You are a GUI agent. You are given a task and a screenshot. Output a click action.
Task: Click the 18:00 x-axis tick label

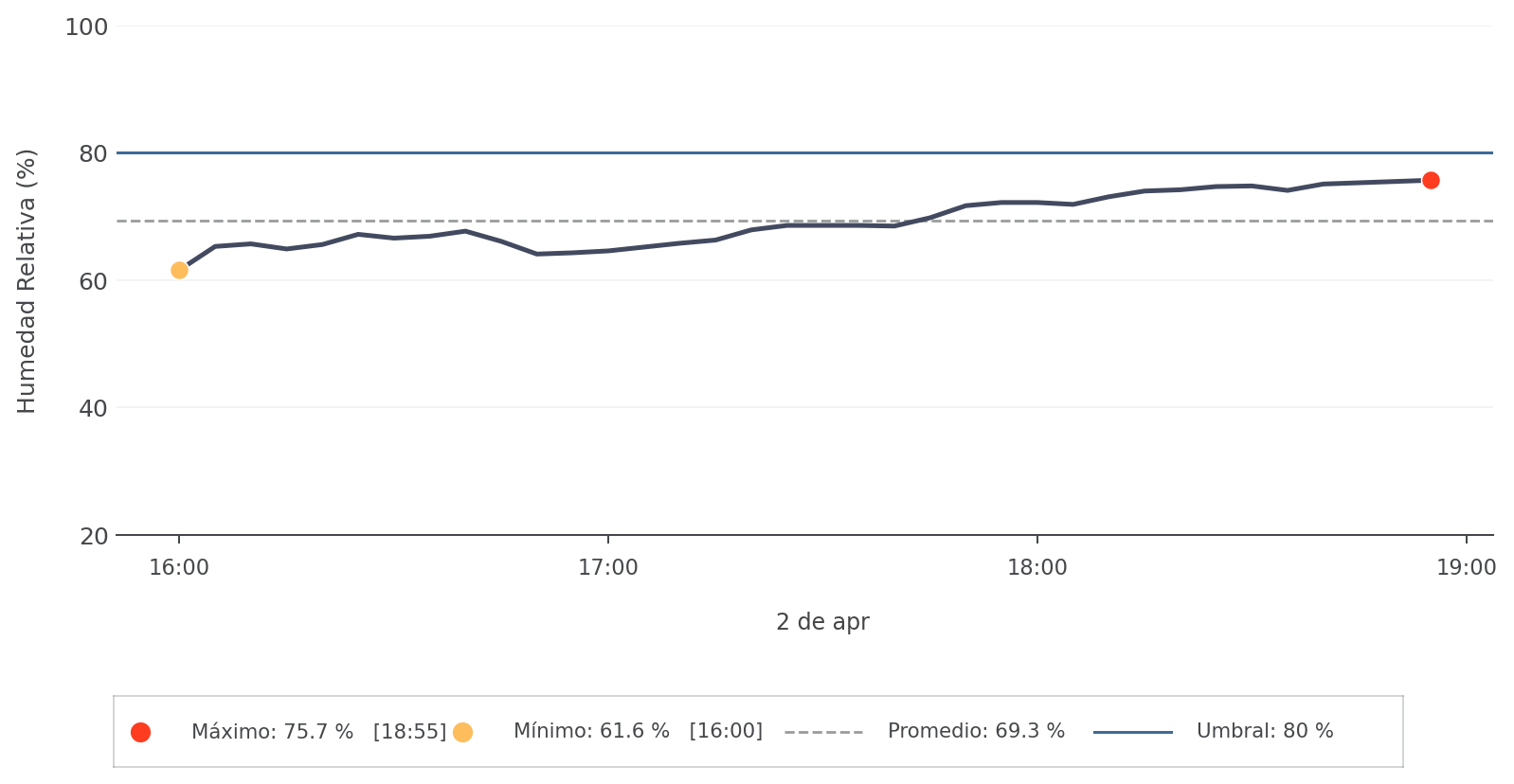click(1037, 568)
